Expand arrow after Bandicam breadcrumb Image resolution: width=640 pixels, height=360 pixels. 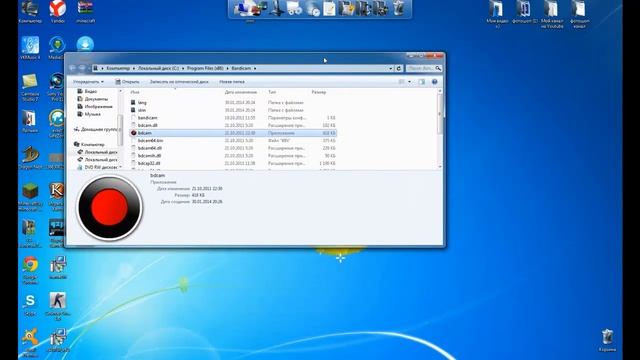(x=255, y=68)
